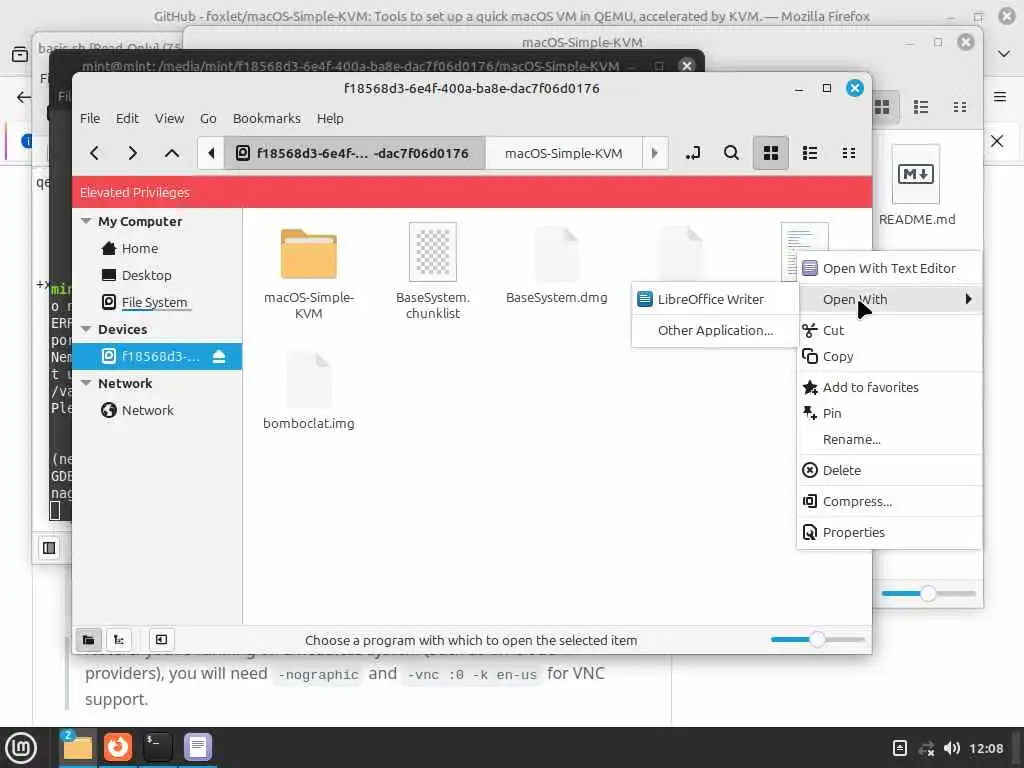Select Delete in the context menu
Screen dimensions: 1024x768
(889, 470)
